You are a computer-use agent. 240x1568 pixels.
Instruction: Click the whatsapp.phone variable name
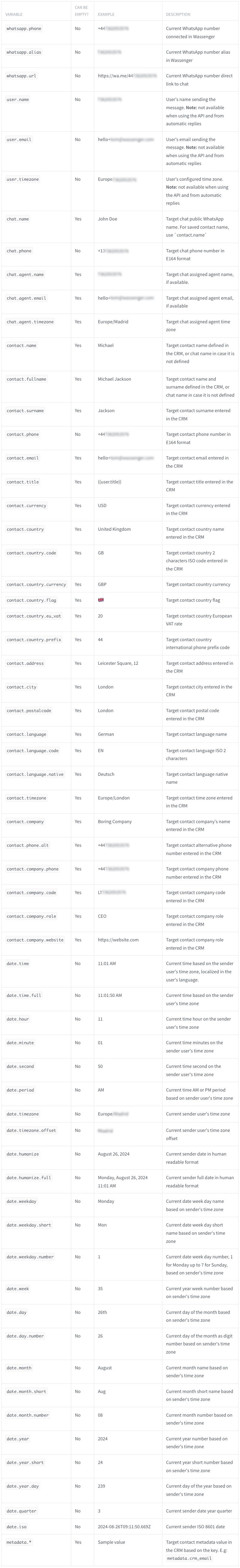point(24,29)
